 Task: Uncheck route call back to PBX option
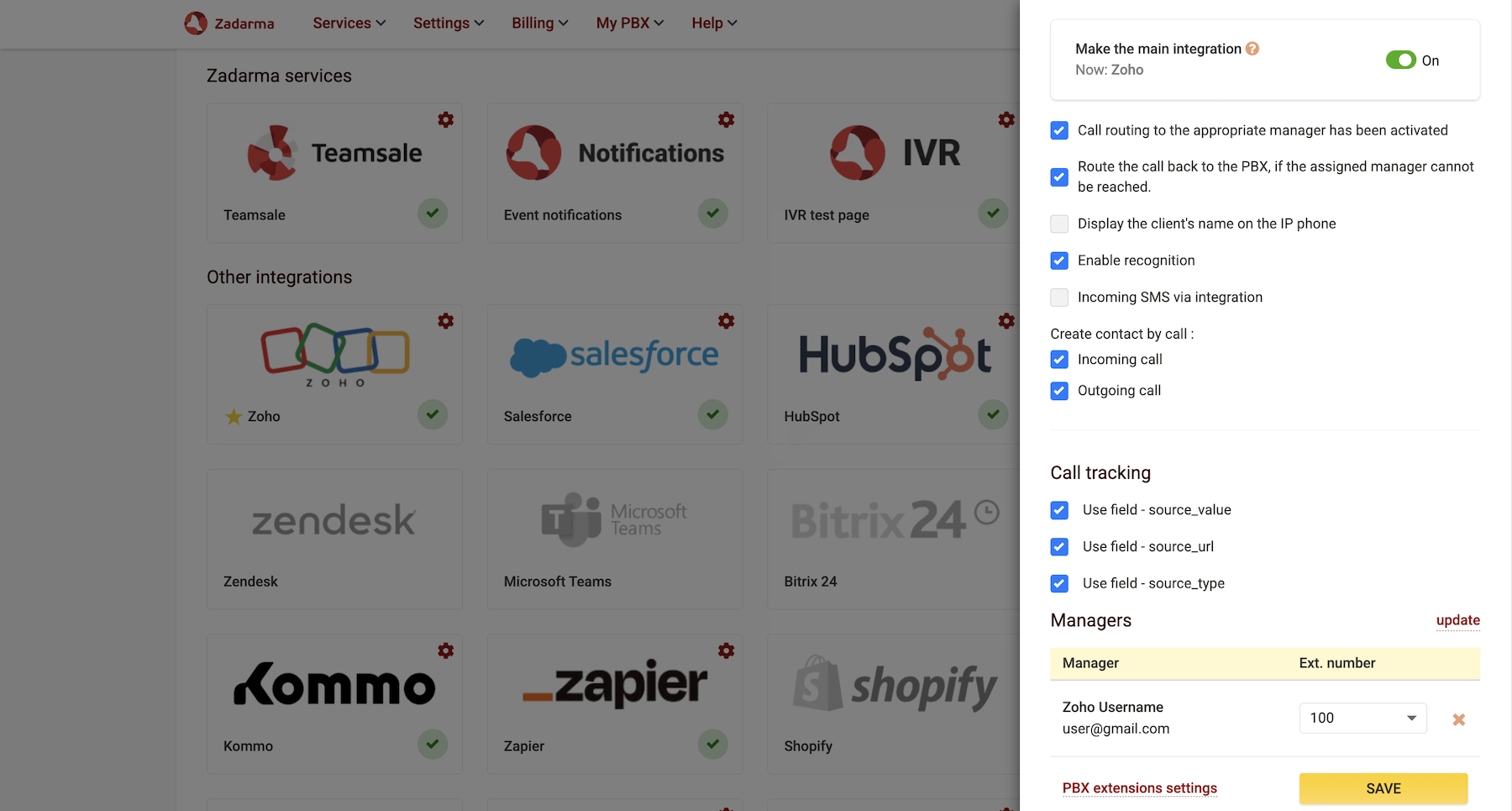pyautogui.click(x=1059, y=177)
